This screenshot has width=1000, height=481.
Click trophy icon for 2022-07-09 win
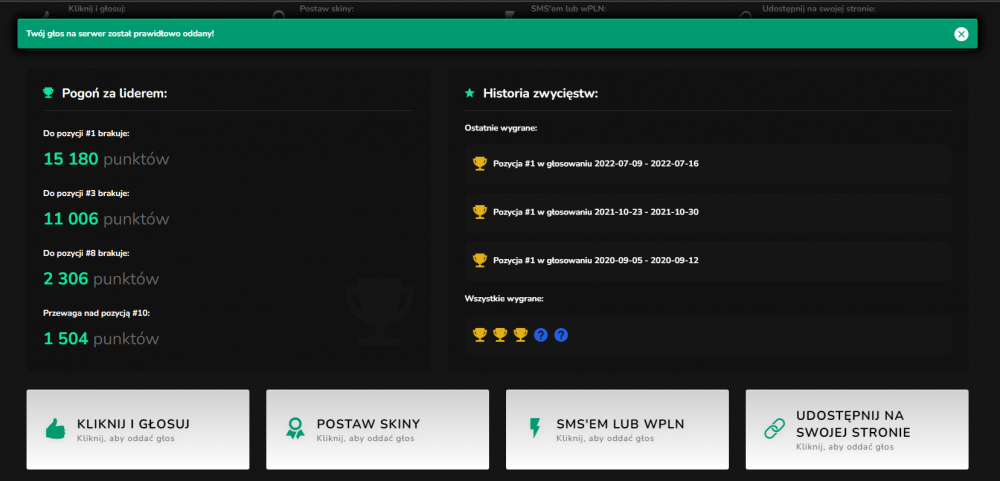(480, 163)
